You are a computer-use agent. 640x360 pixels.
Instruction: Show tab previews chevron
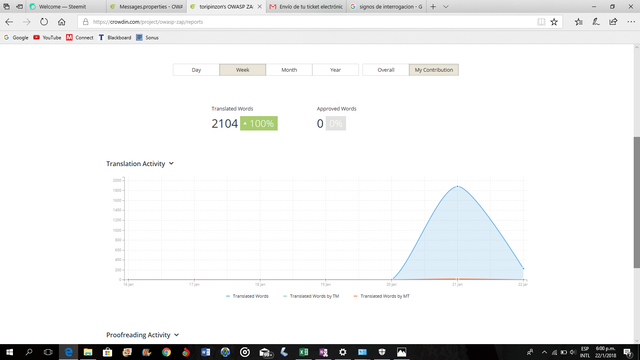(446, 7)
